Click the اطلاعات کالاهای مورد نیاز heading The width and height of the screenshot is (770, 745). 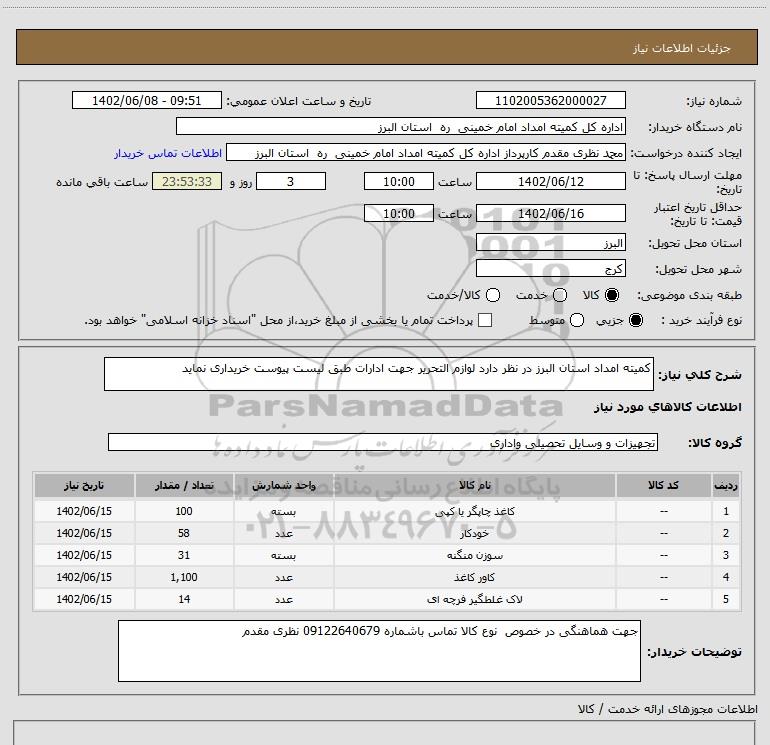coord(667,407)
